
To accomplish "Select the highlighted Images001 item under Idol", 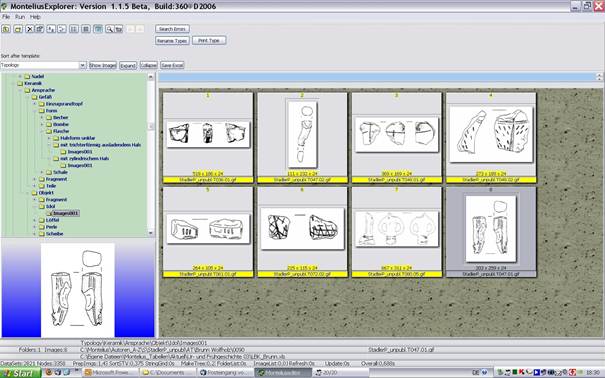I will point(66,213).
